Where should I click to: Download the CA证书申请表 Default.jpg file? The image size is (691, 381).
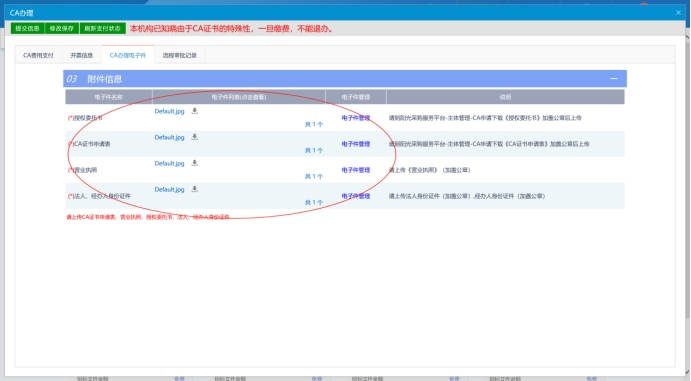click(x=194, y=137)
